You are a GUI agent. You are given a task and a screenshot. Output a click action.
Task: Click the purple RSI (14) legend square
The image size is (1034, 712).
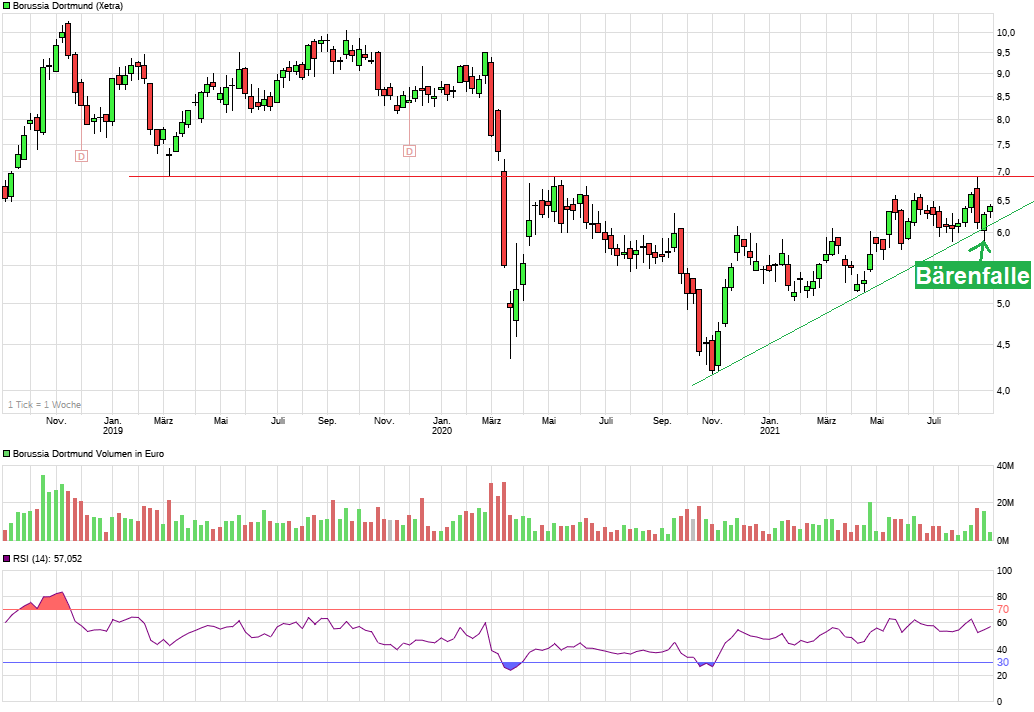[x=7, y=558]
